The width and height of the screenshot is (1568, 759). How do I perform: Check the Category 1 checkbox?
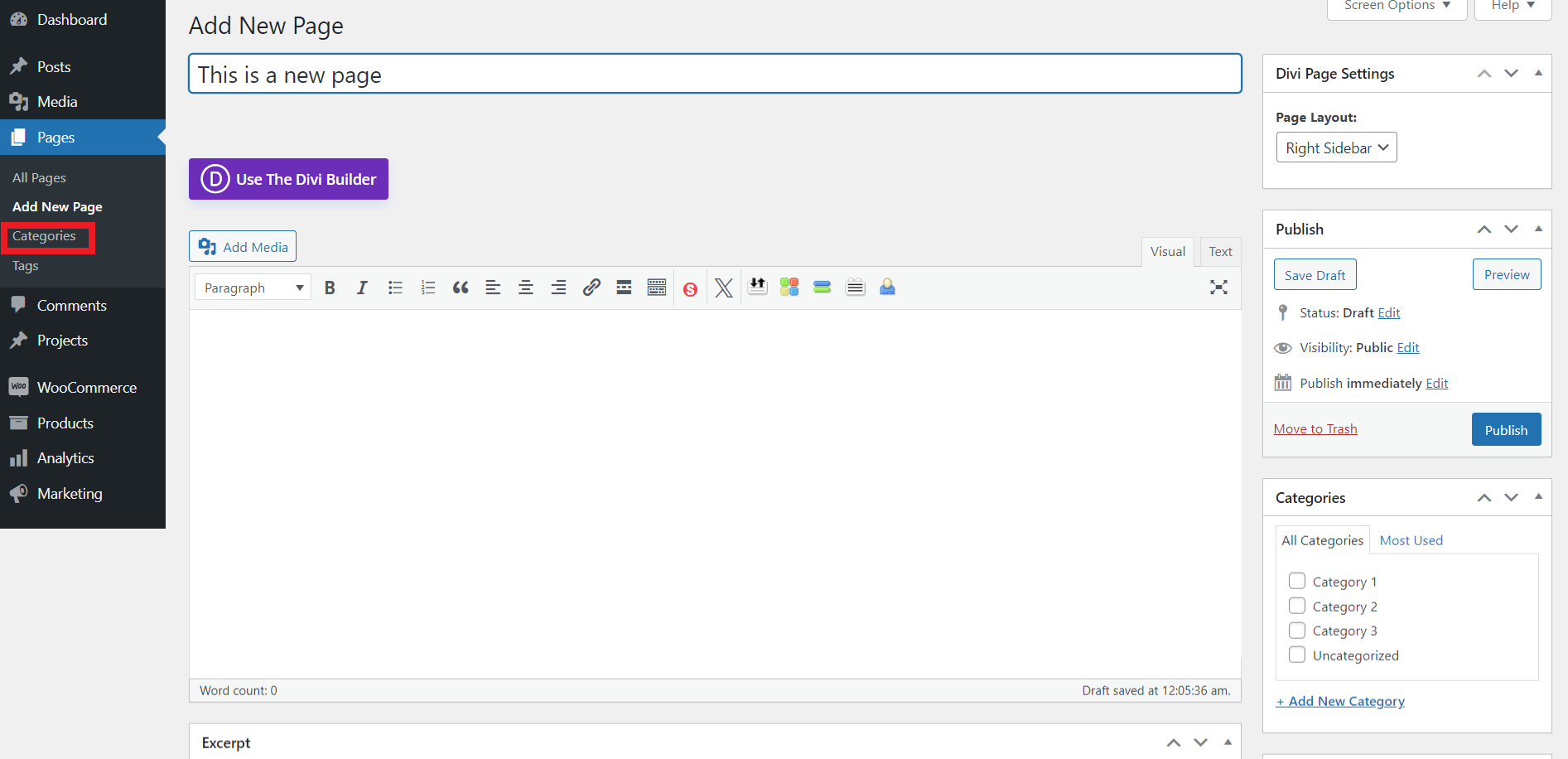1297,581
